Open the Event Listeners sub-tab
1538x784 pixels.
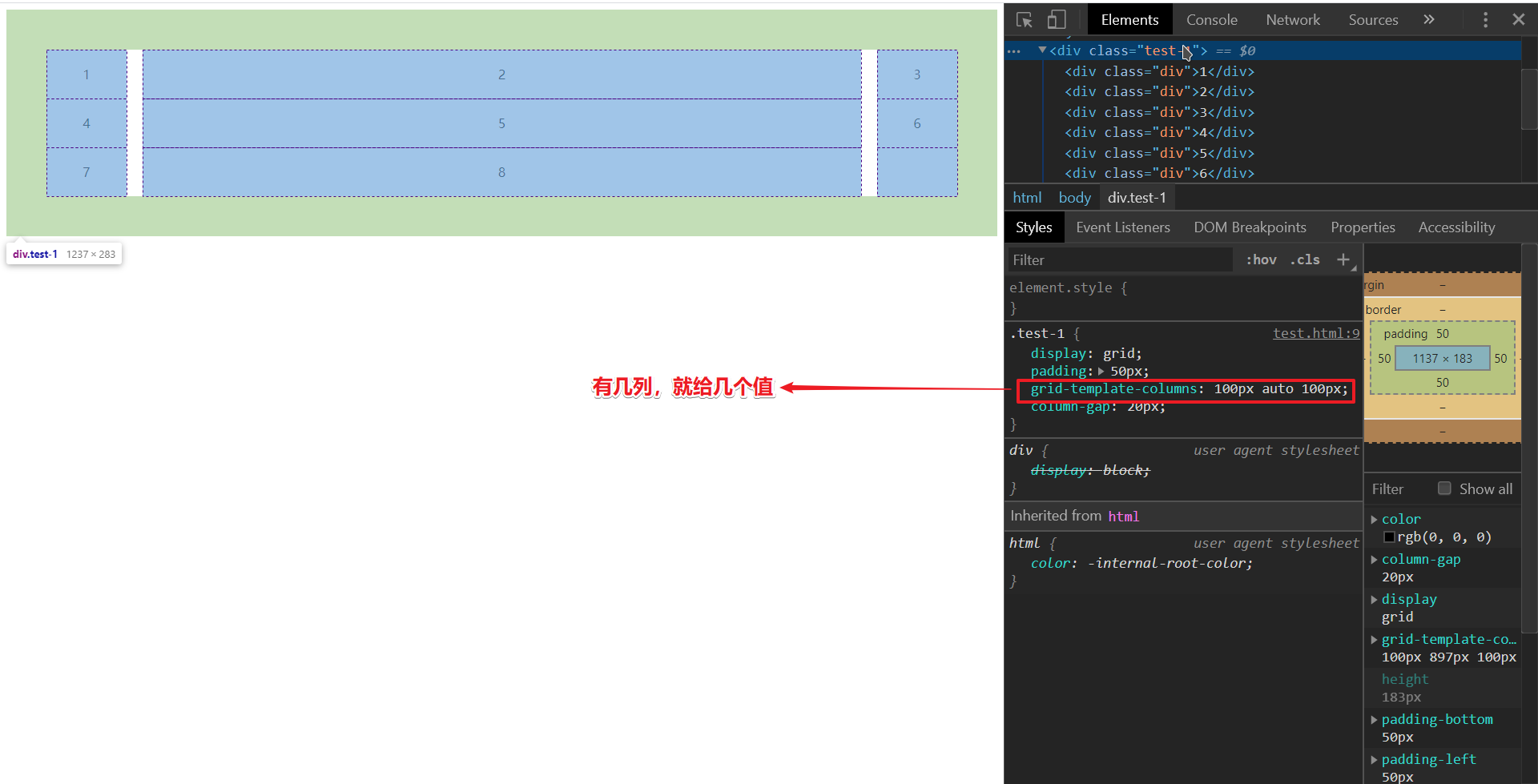pos(1123,227)
